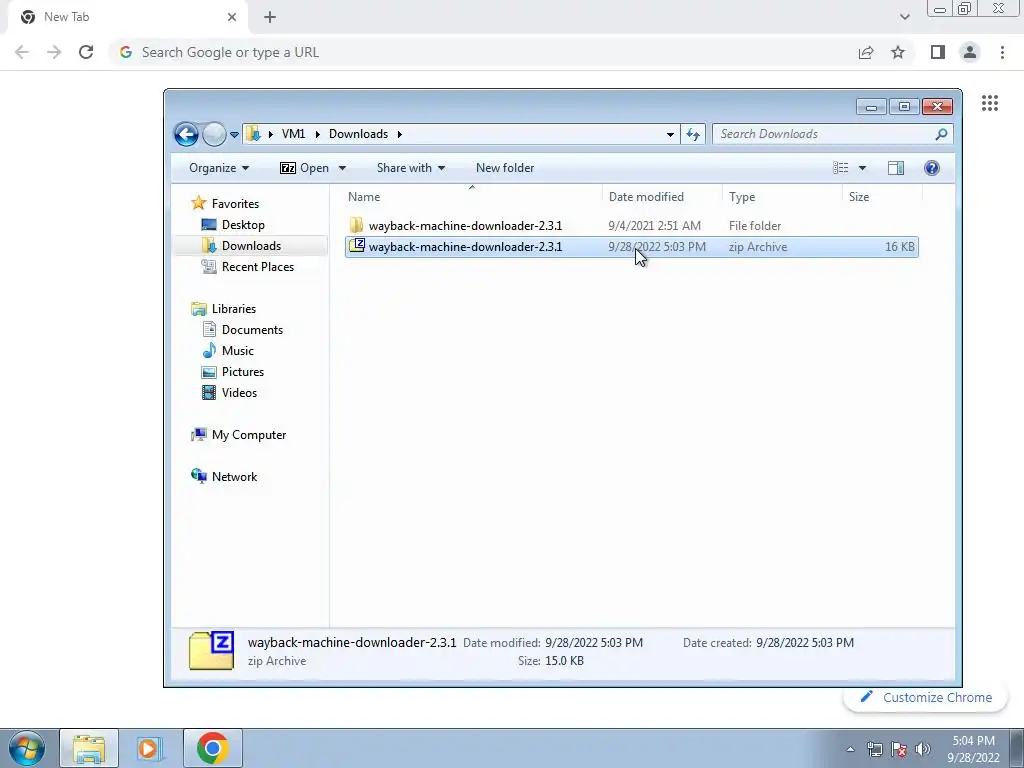
Task: Open Google apps grid icon
Action: 989,103
